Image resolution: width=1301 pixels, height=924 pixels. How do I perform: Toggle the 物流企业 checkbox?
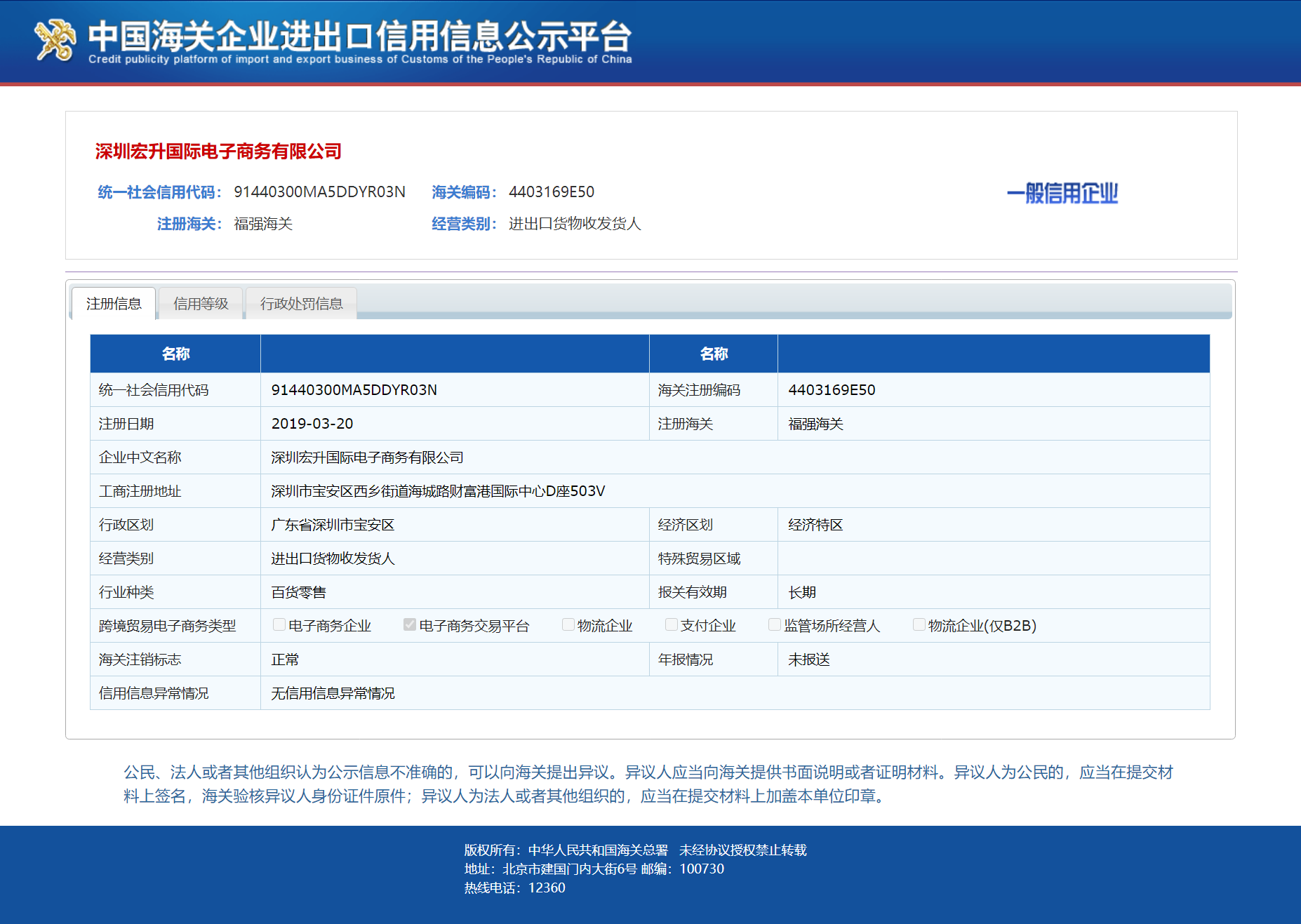[568, 624]
